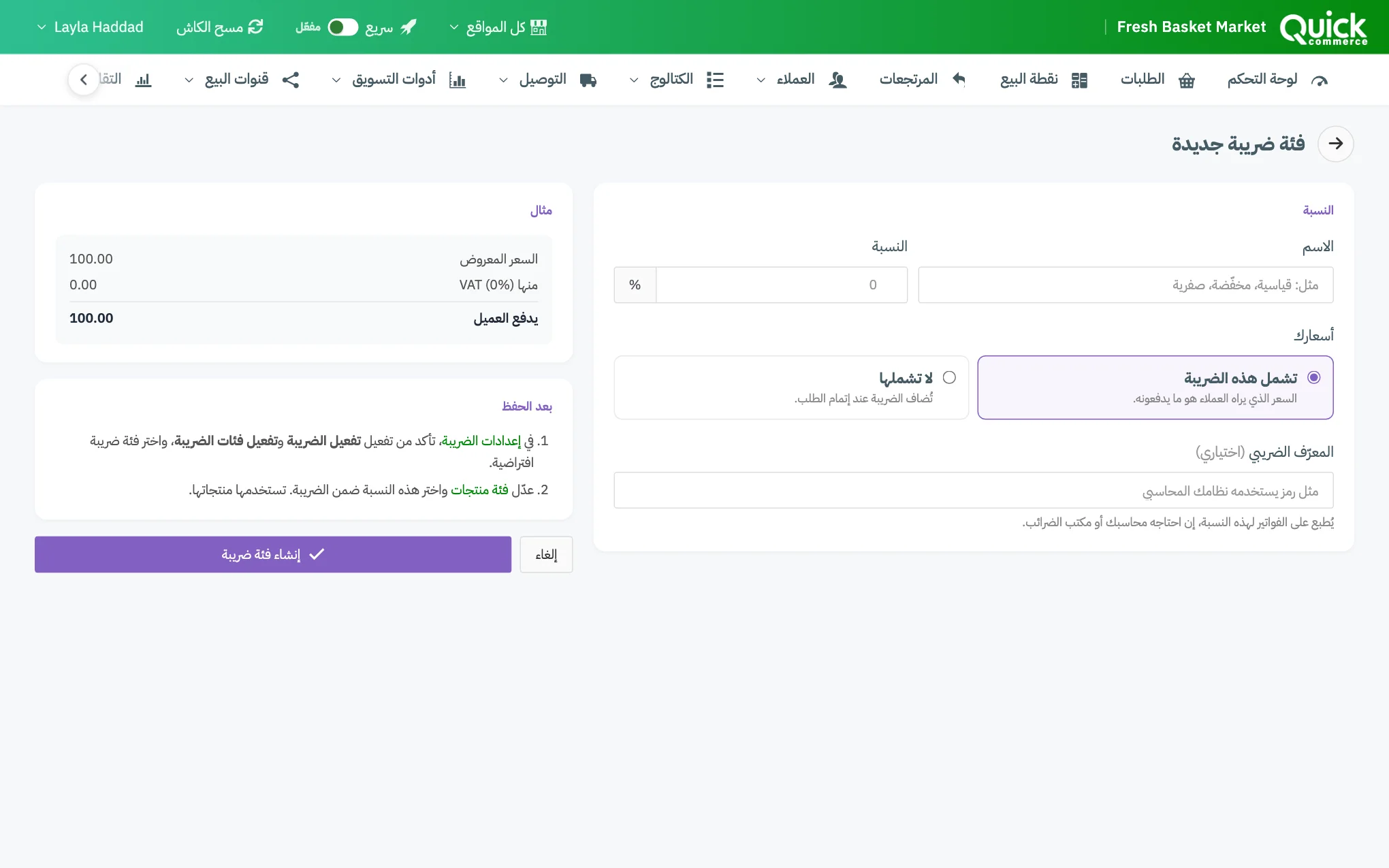This screenshot has height=868, width=1389.
Task: Open the لوحة التحكم dashboard tab
Action: (x=1277, y=80)
